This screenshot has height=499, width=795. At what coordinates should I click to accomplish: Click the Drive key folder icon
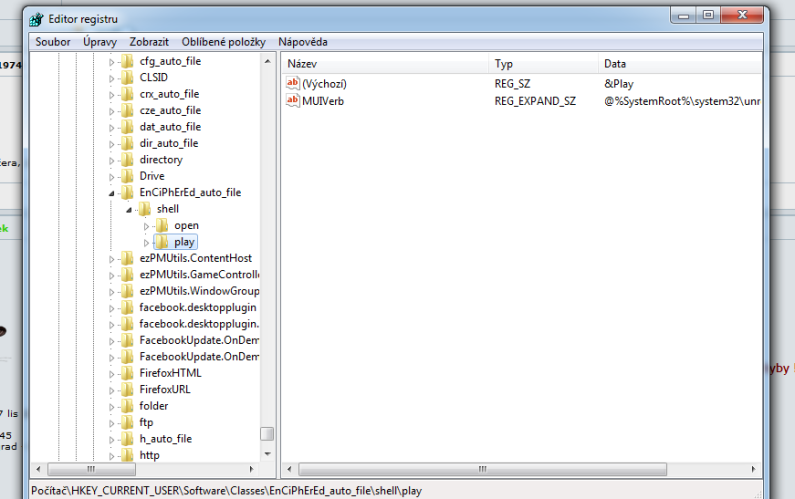(127, 176)
